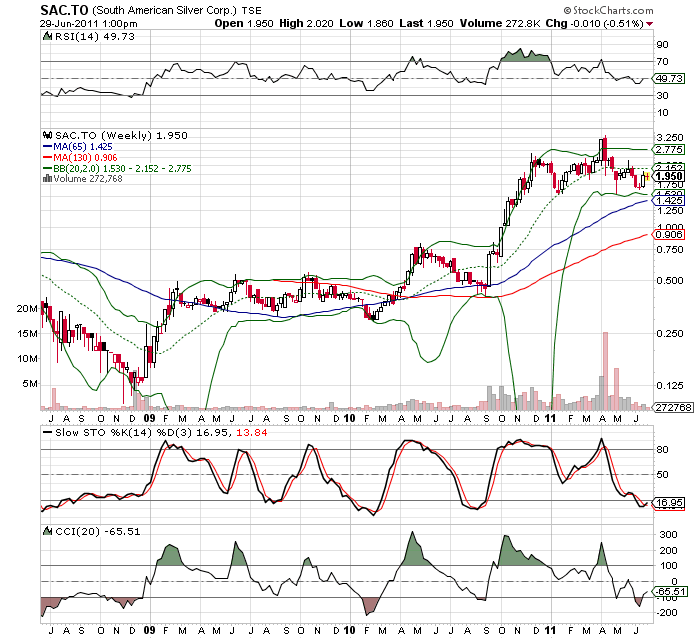The image size is (700, 639).
Task: Click the Chg -0.010 (-0.51%) value
Action: click(x=594, y=23)
